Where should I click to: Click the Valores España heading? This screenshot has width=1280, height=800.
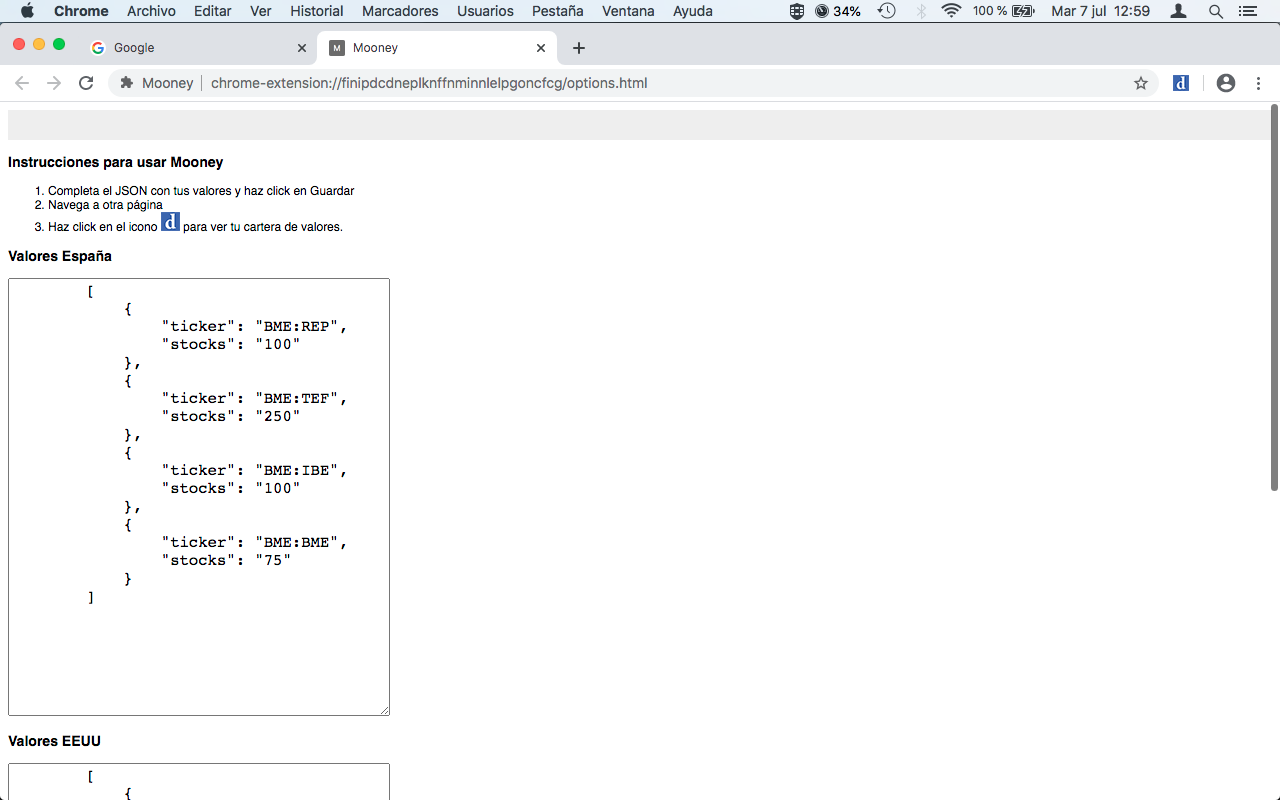click(60, 256)
